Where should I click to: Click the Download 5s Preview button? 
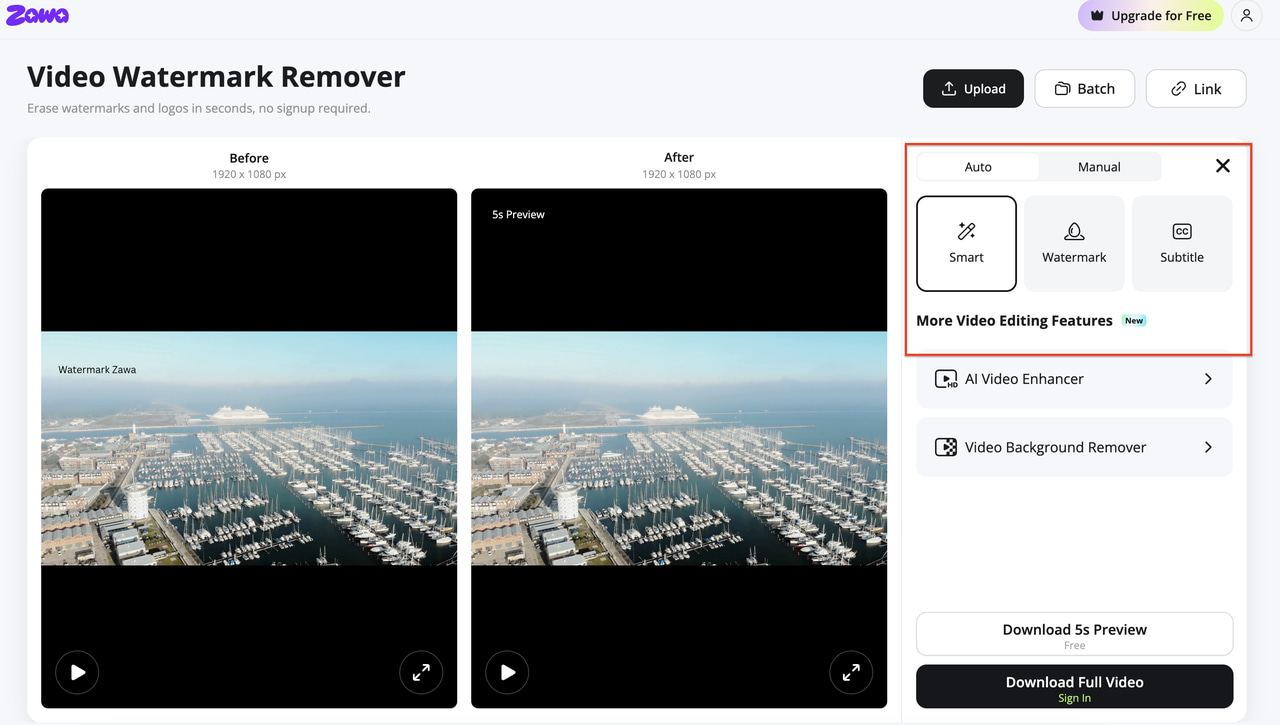pyautogui.click(x=1074, y=634)
